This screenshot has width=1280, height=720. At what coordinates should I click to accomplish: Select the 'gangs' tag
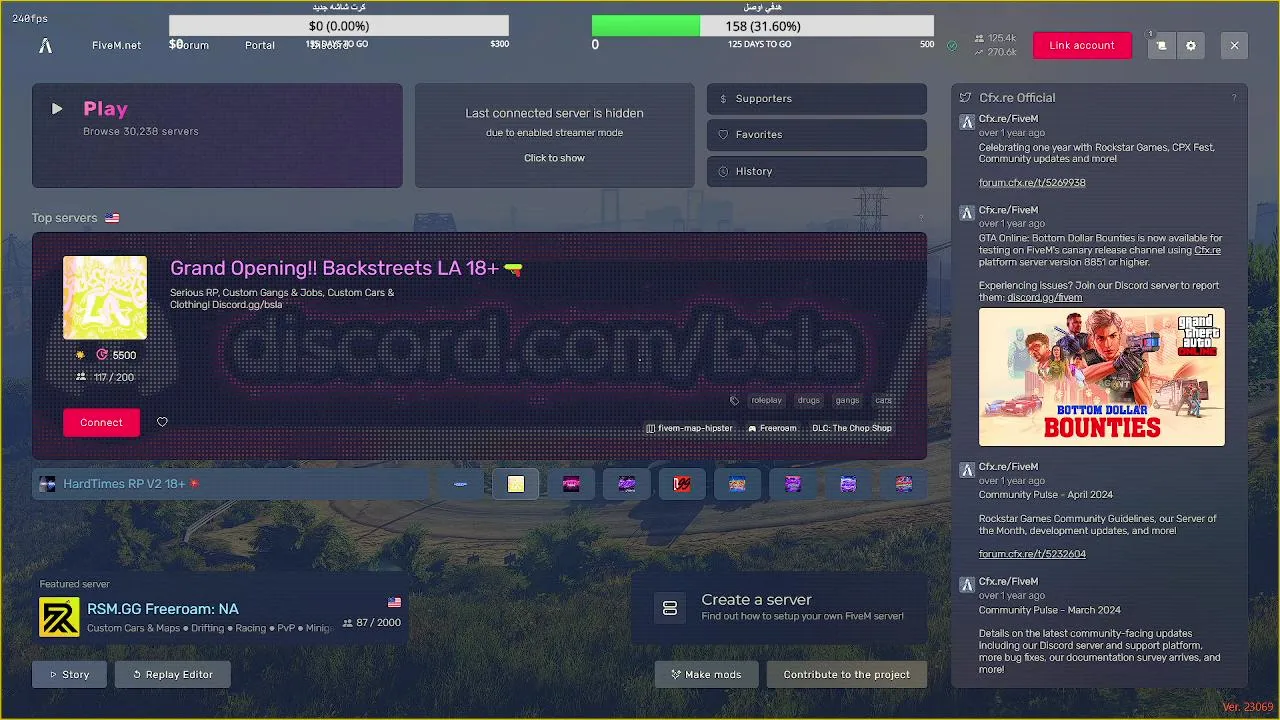click(848, 400)
